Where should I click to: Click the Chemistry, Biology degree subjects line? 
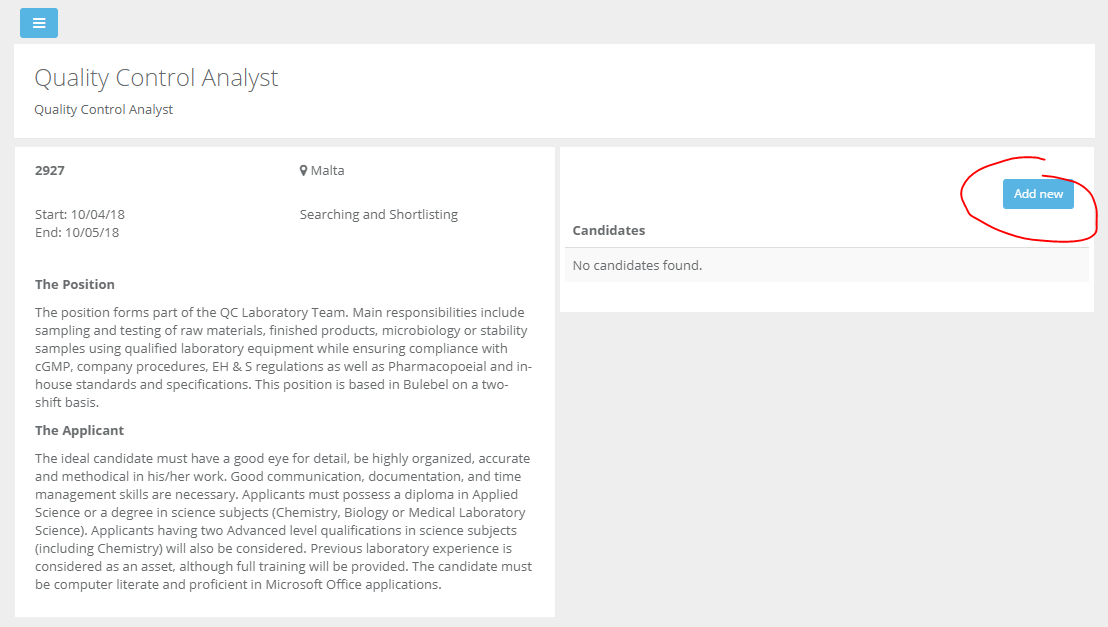(x=280, y=512)
